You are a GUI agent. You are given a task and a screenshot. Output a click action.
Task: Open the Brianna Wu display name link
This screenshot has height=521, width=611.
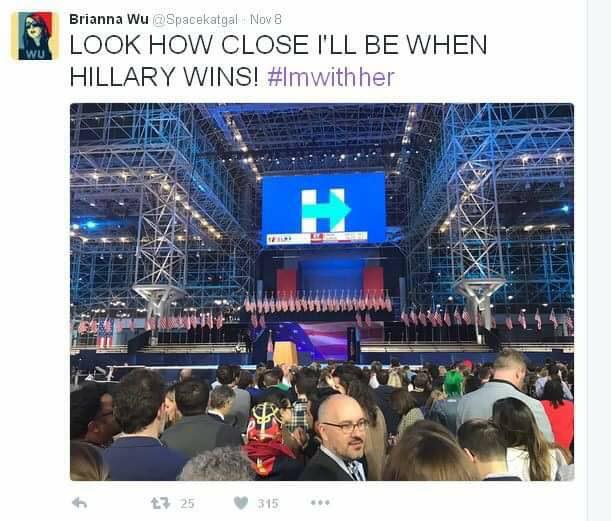pyautogui.click(x=109, y=19)
